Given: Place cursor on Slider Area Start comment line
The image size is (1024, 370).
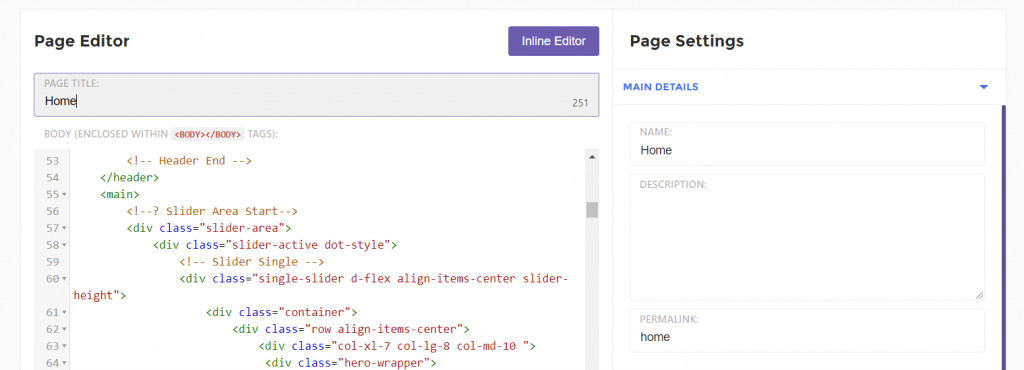Looking at the screenshot, I should coord(212,211).
